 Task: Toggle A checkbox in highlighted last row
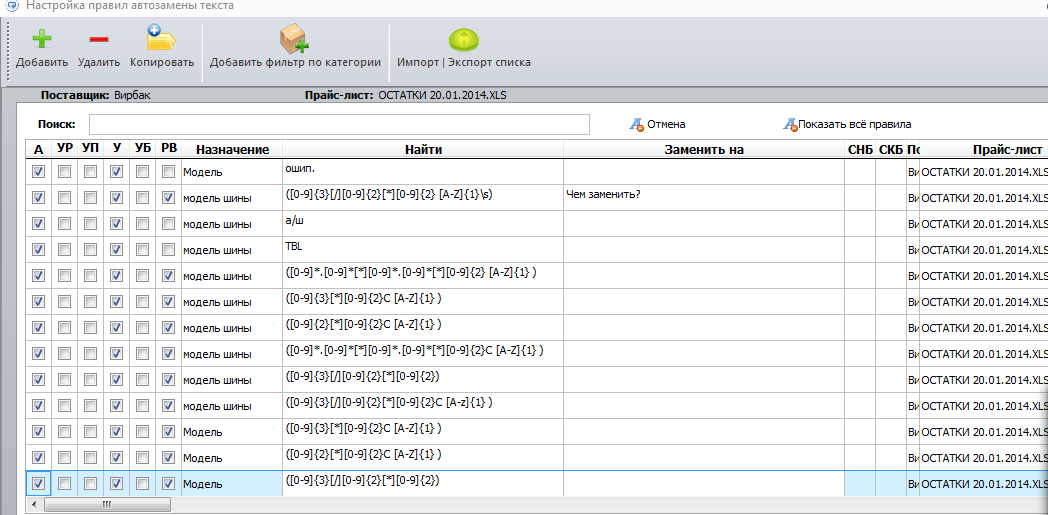38,483
